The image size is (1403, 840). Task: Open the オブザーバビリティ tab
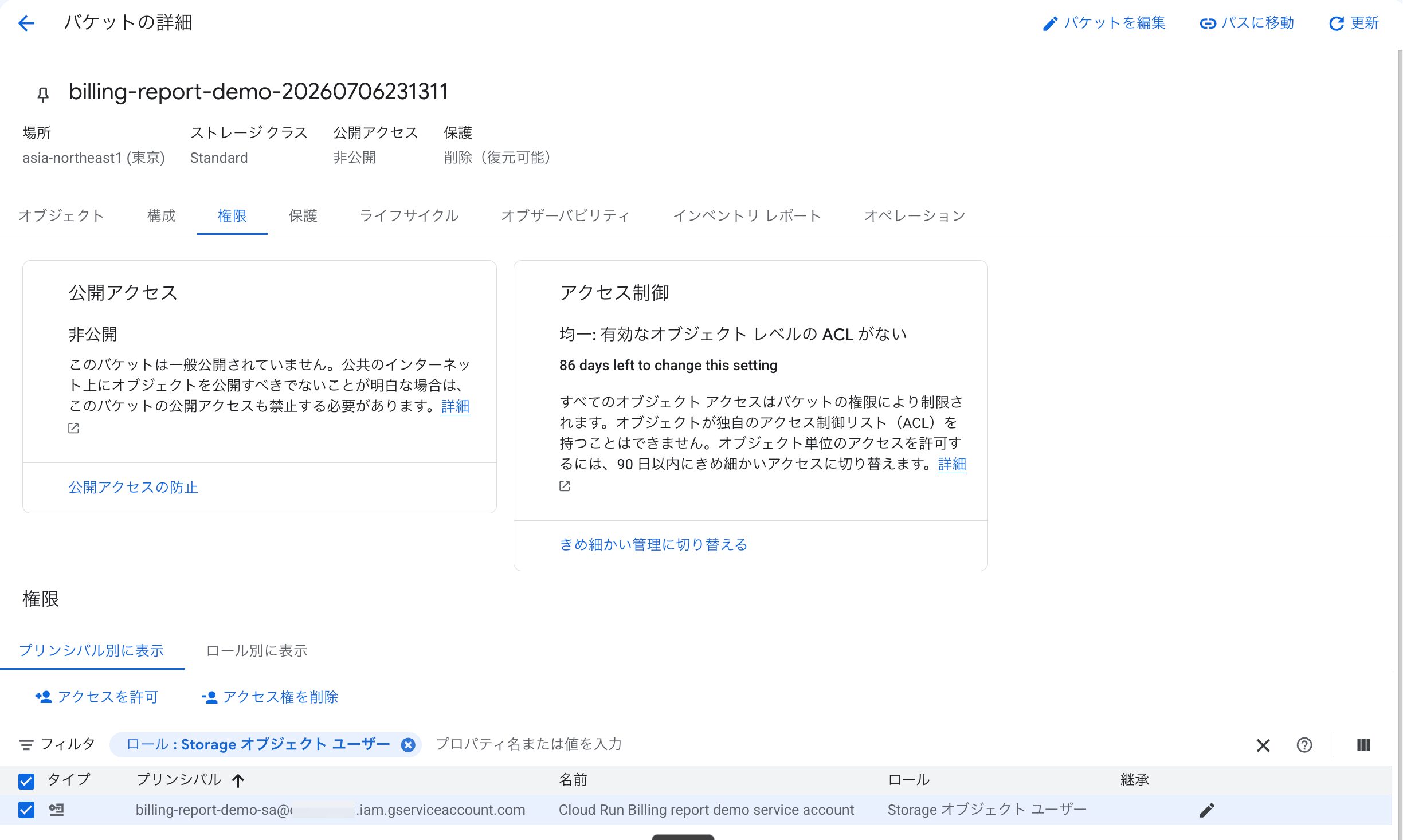click(x=566, y=215)
